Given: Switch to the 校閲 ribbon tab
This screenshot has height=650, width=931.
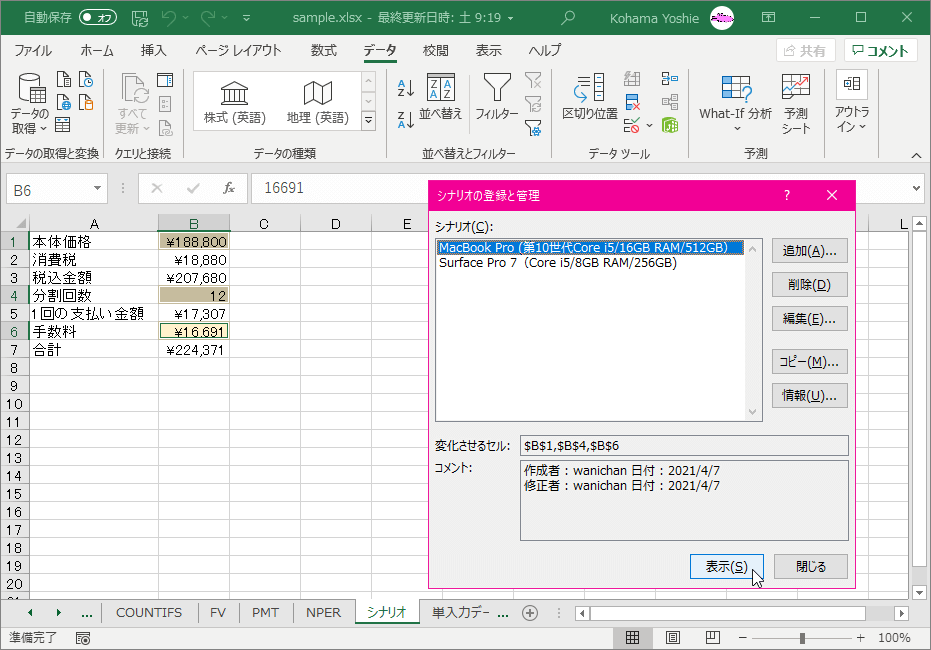Looking at the screenshot, I should tap(435, 51).
